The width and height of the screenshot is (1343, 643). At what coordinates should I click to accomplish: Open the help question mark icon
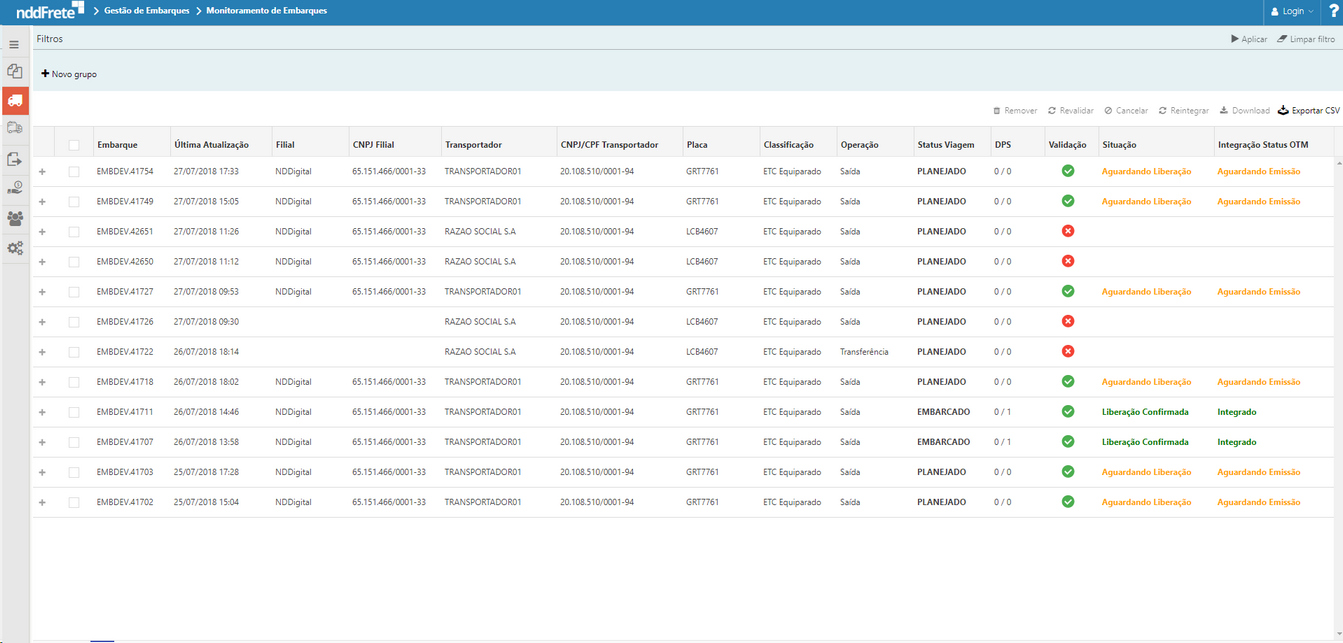tap(1331, 12)
